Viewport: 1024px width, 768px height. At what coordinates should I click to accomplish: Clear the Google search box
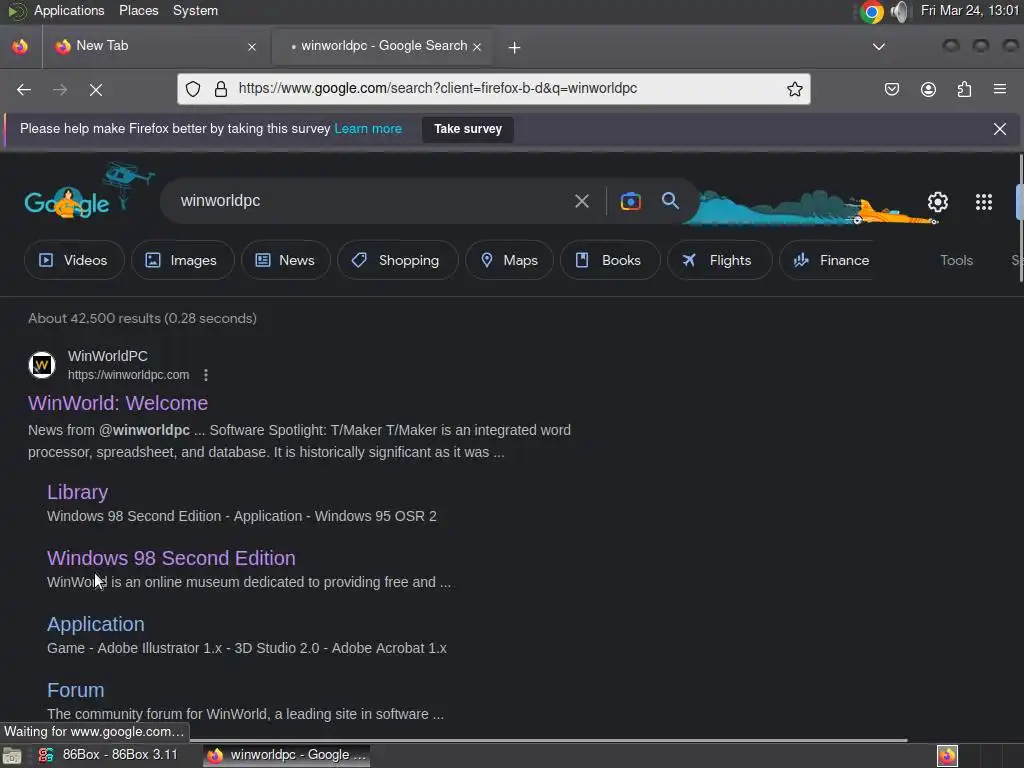click(581, 201)
